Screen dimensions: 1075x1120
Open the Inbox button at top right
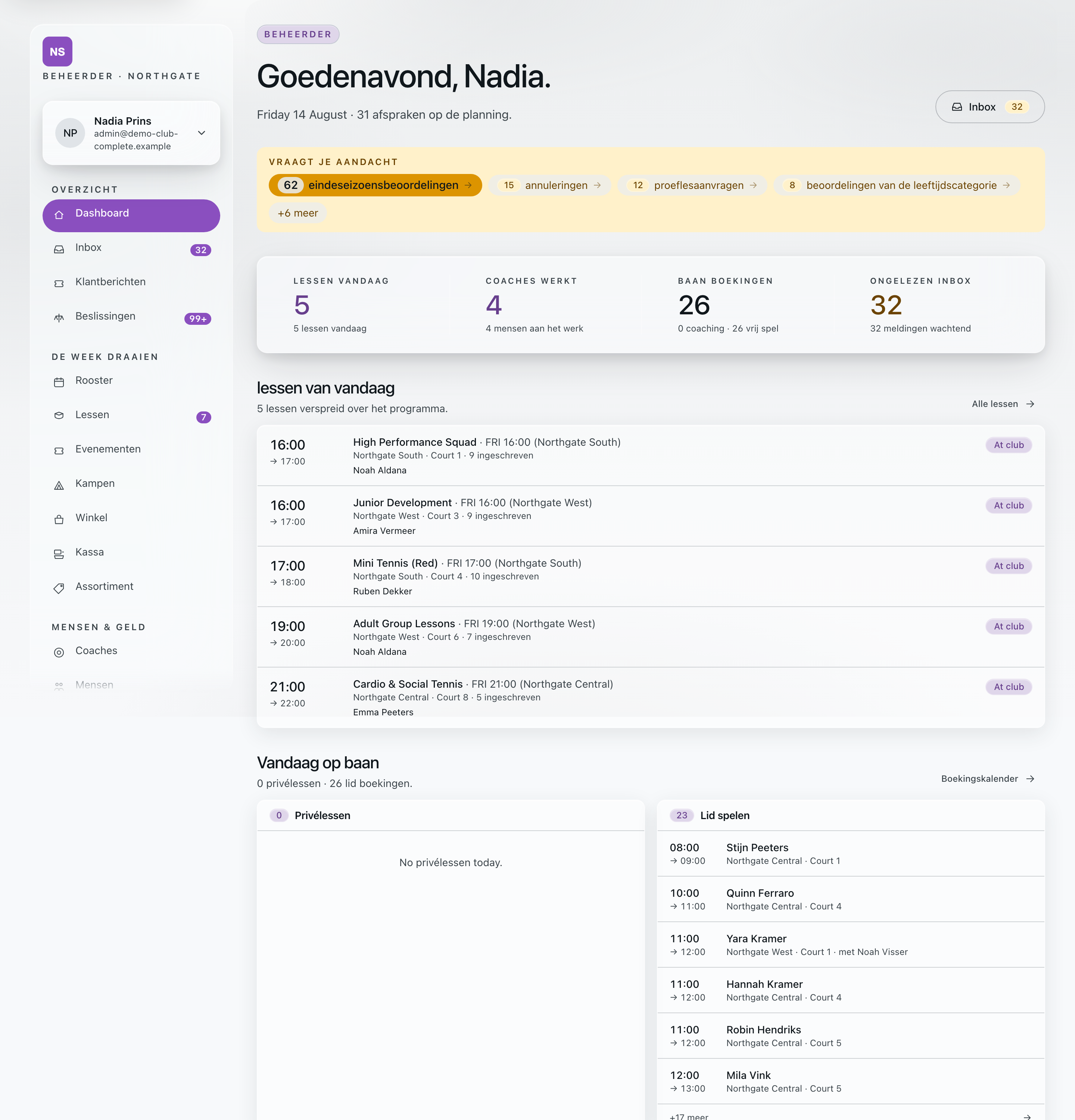point(990,107)
